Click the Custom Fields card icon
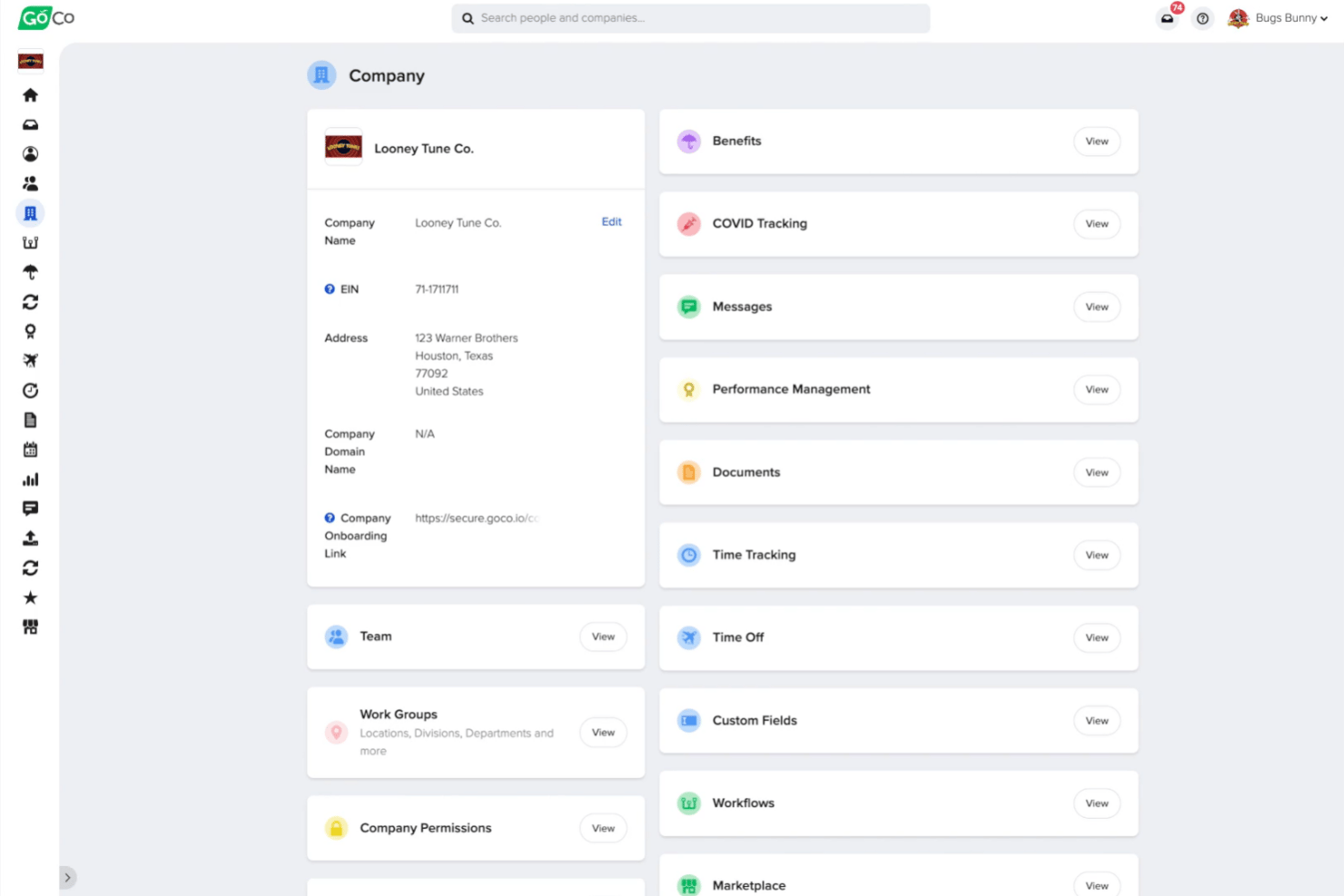The image size is (1344, 896). click(689, 721)
